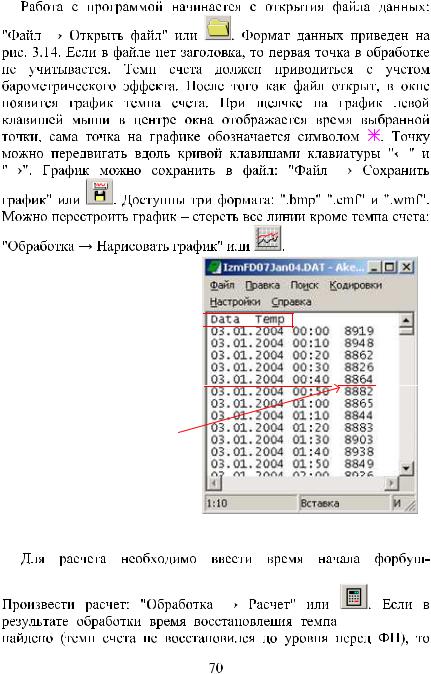The width and height of the screenshot is (431, 674).
Task: Click the value 8903
Action: 359,440
